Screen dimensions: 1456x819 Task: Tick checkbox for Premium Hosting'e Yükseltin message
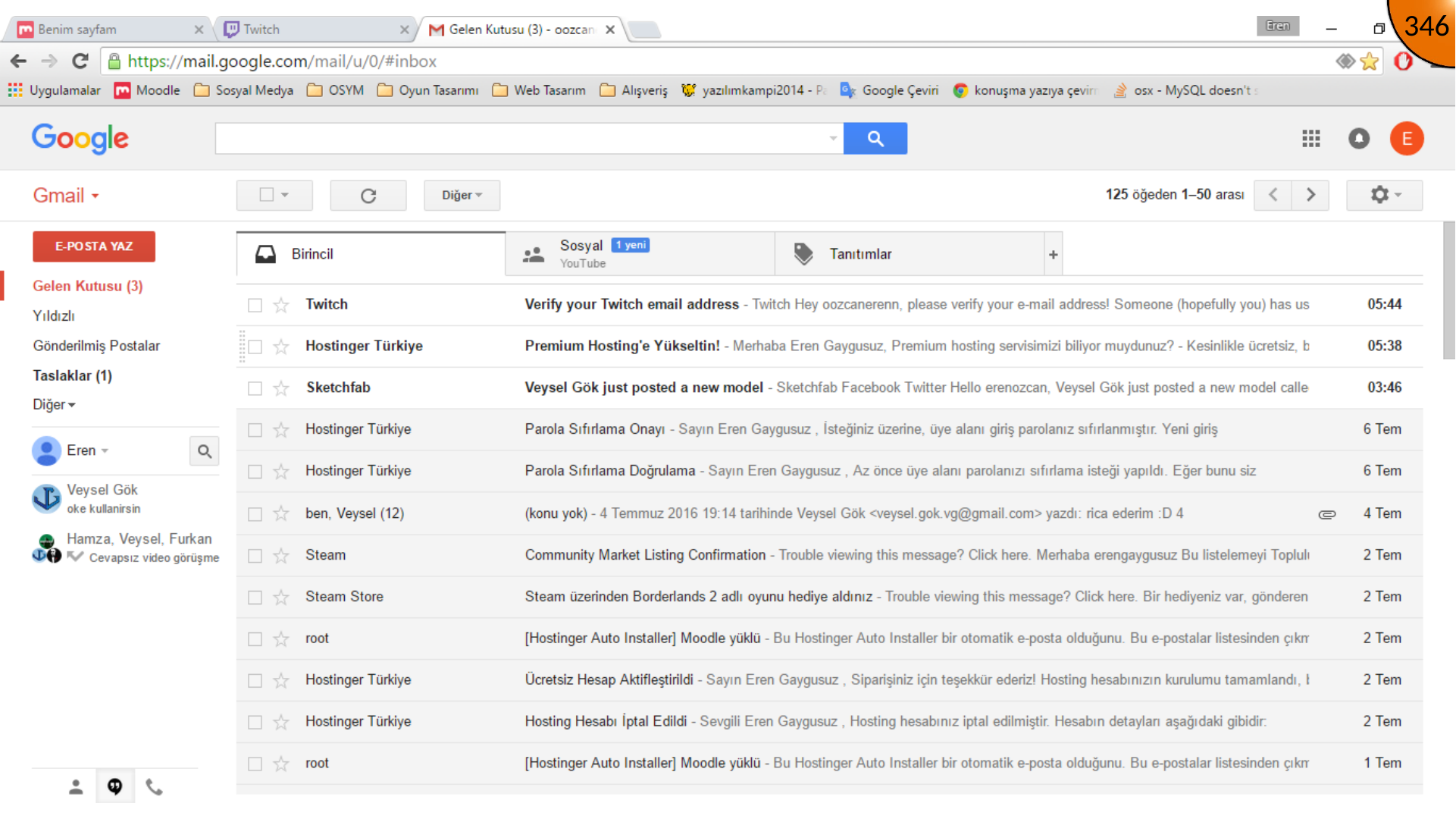click(255, 347)
